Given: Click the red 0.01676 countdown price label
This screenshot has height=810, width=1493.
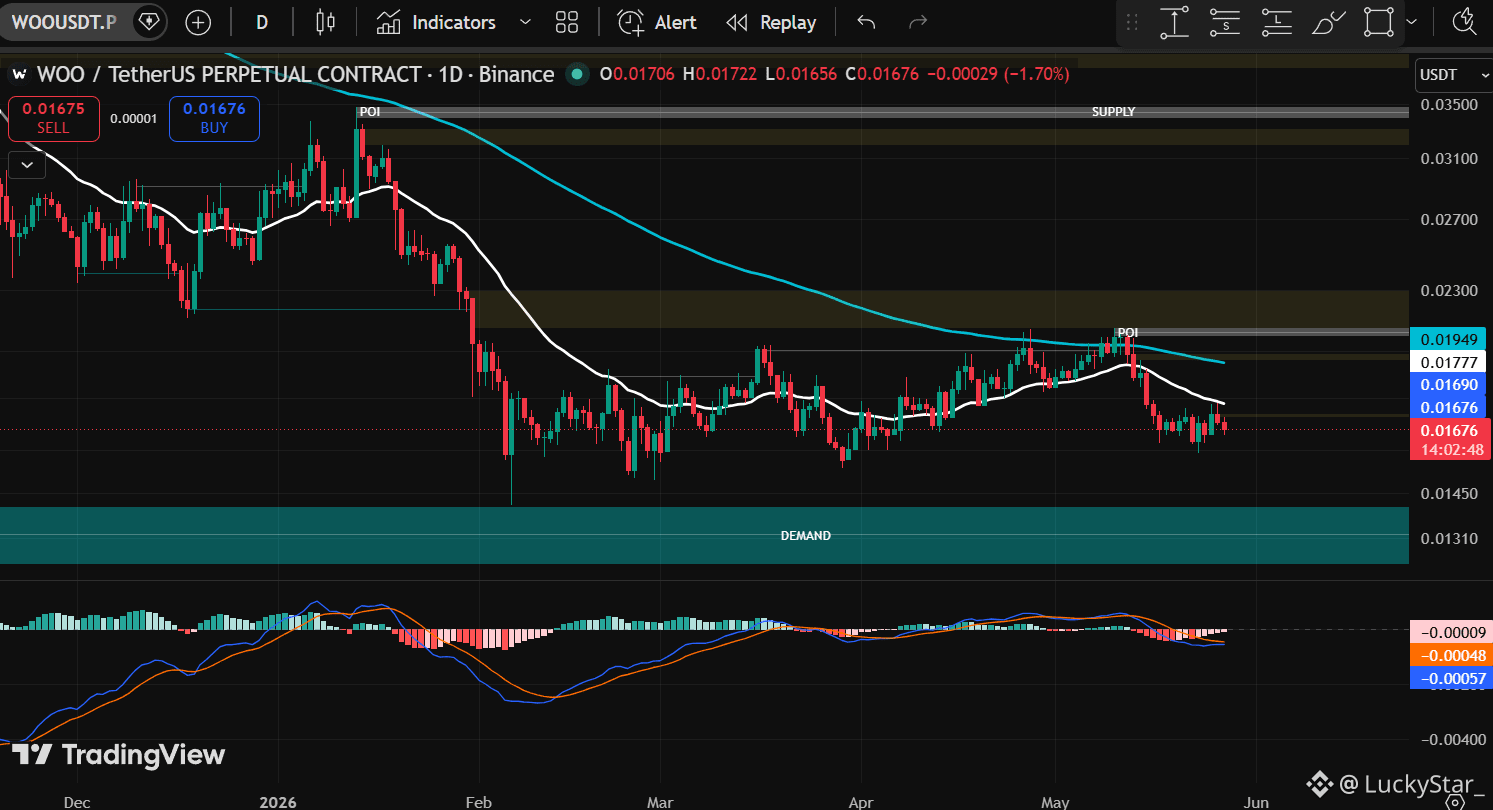Looking at the screenshot, I should 1448,440.
